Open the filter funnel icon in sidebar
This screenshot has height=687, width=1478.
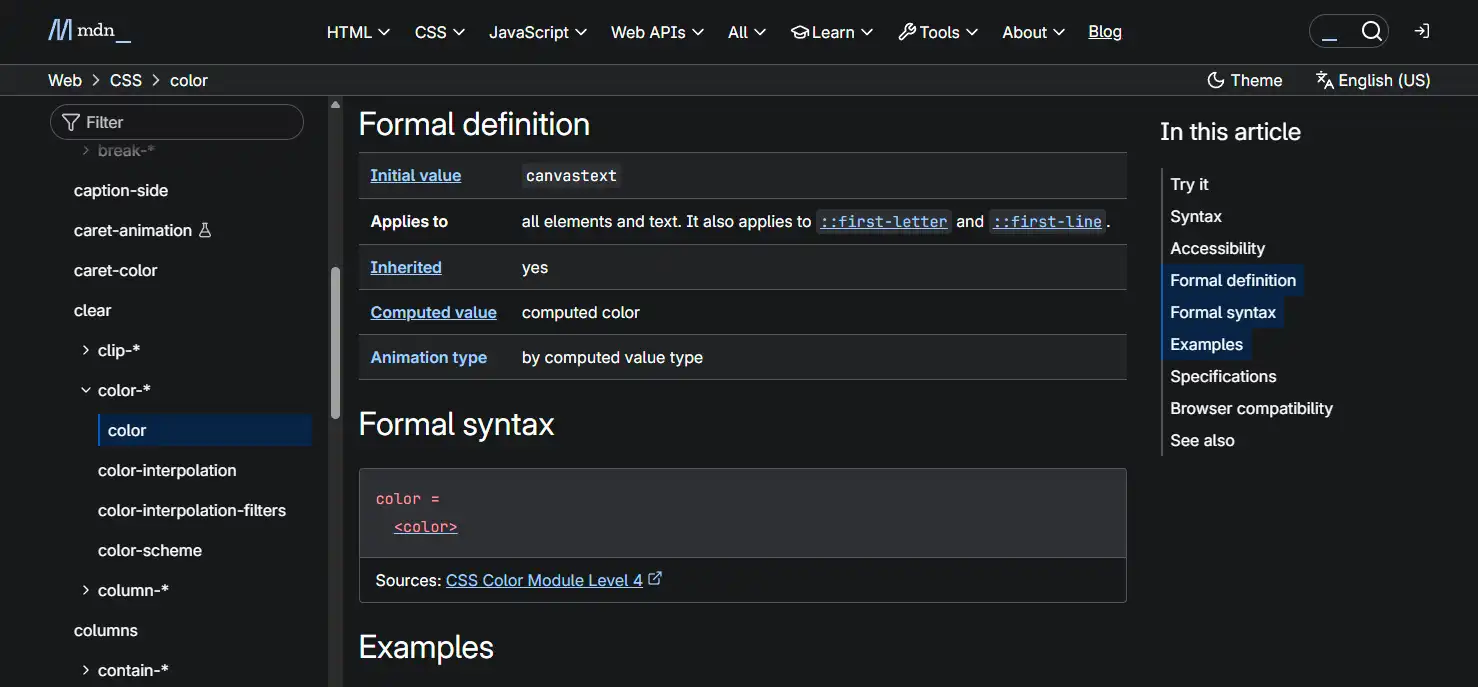tap(69, 121)
